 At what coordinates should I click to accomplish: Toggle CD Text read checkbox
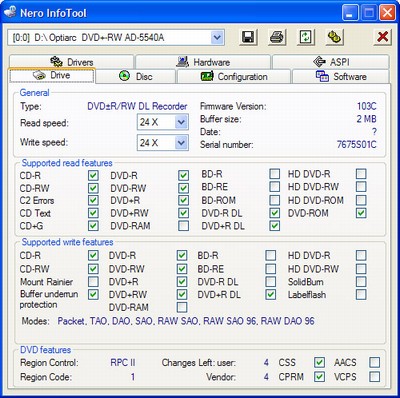[x=93, y=213]
